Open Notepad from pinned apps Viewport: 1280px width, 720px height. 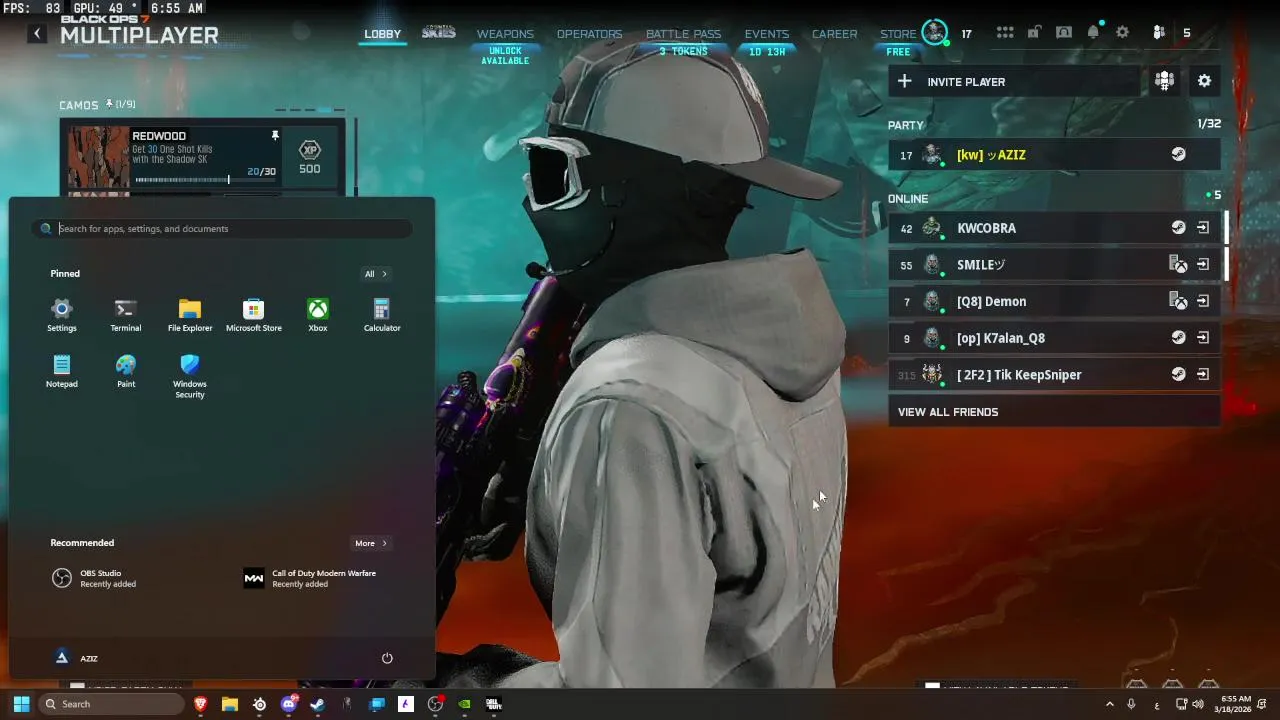62,371
